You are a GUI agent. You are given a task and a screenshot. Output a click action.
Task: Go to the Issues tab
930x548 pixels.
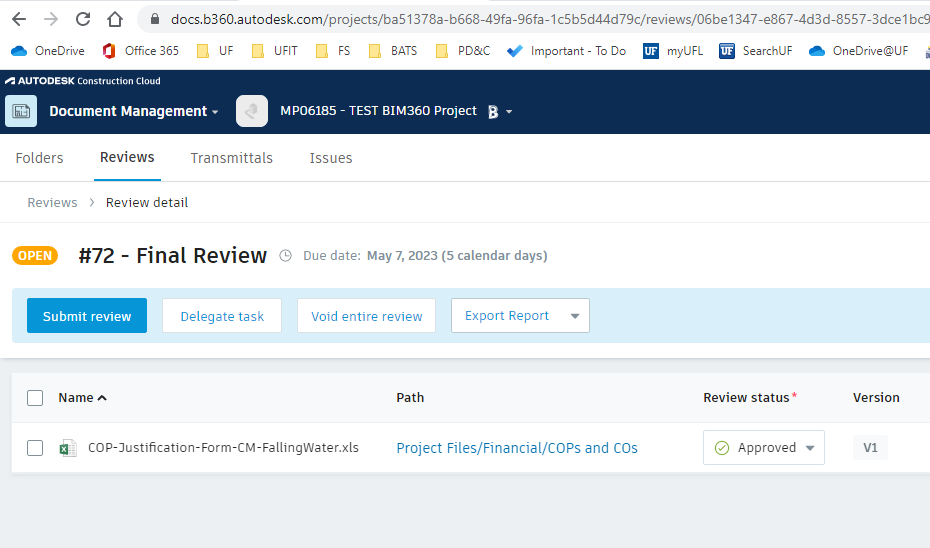tap(331, 158)
